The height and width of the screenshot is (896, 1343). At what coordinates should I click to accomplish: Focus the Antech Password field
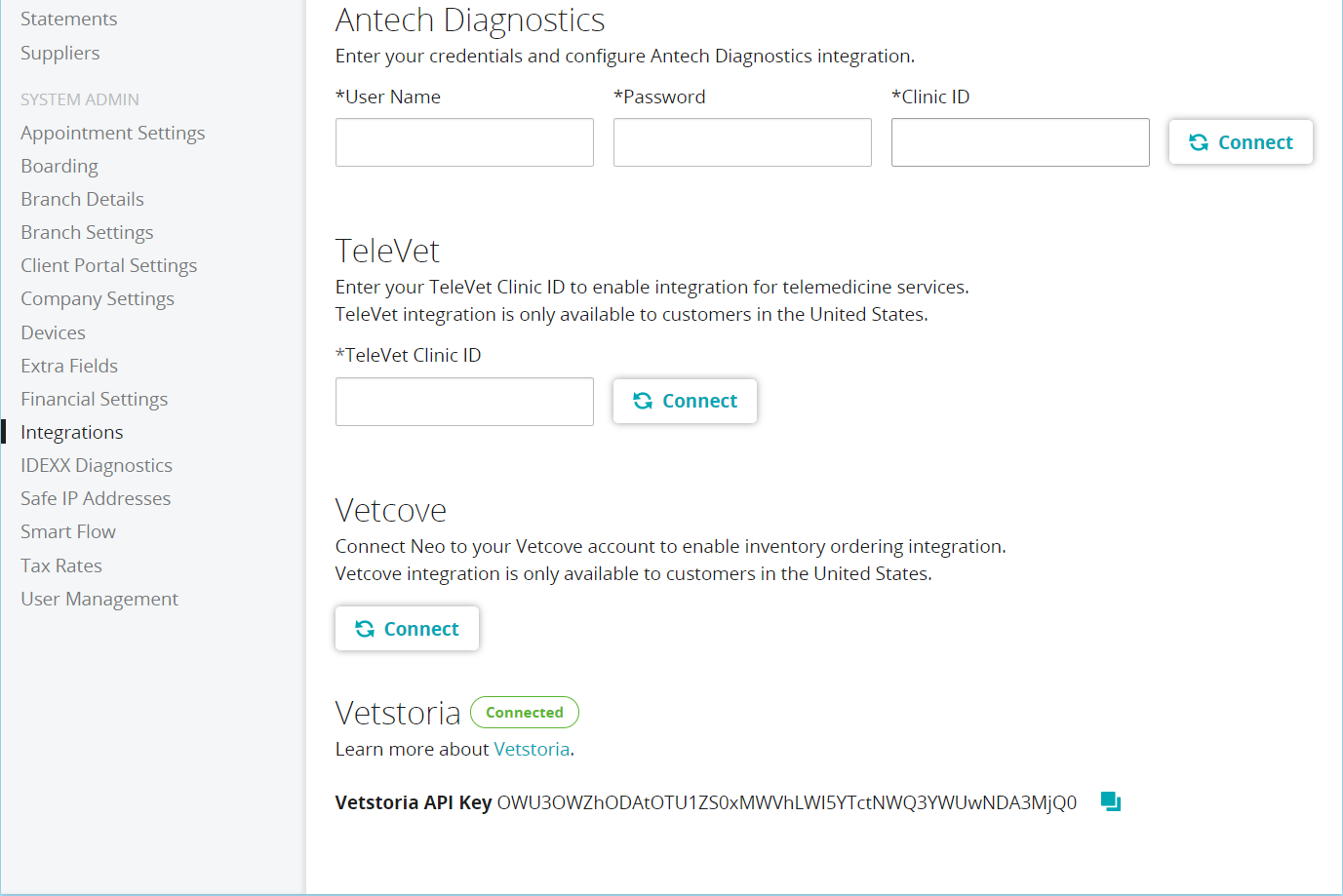(742, 142)
